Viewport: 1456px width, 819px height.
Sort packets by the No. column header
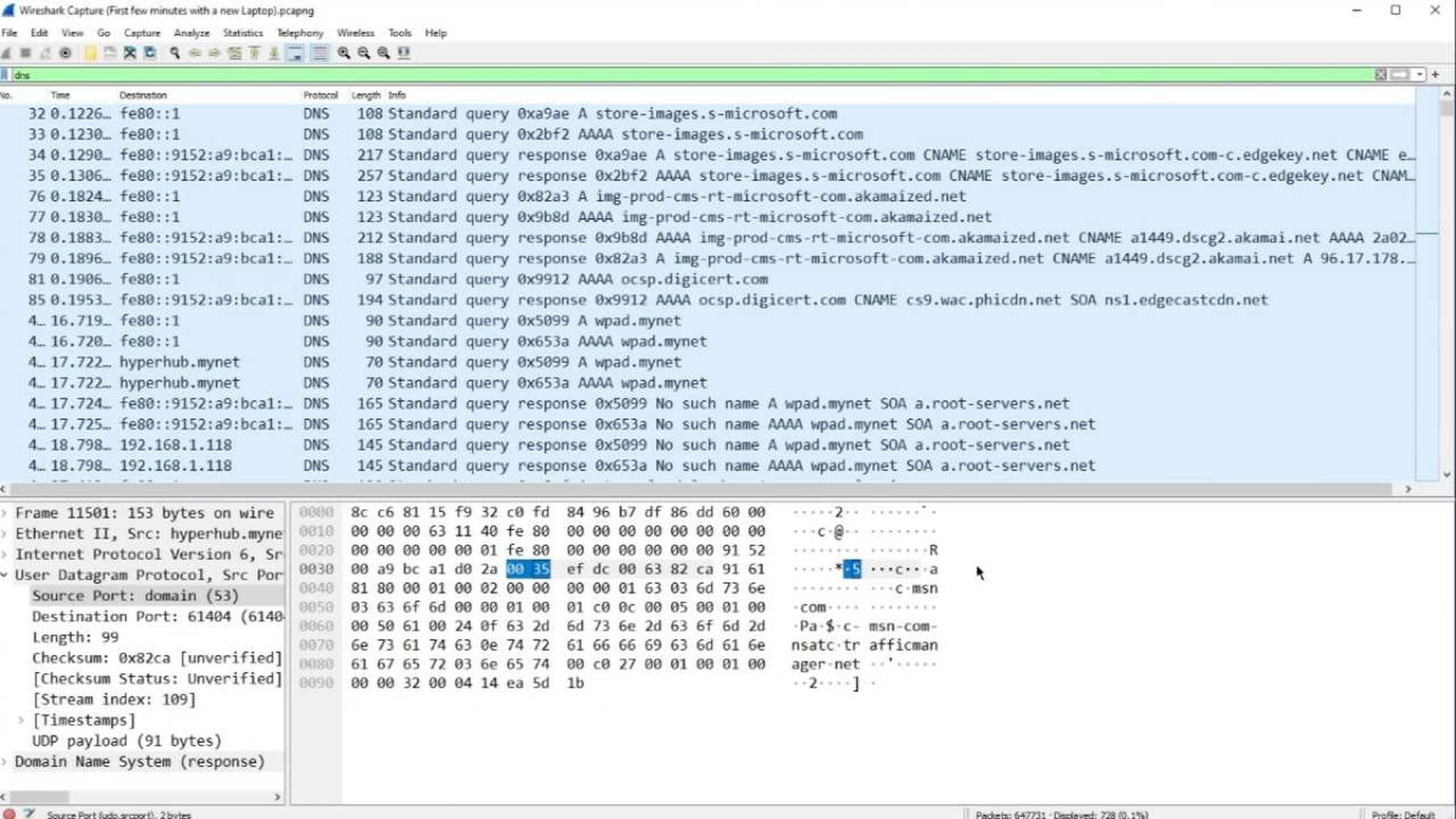click(x=7, y=95)
